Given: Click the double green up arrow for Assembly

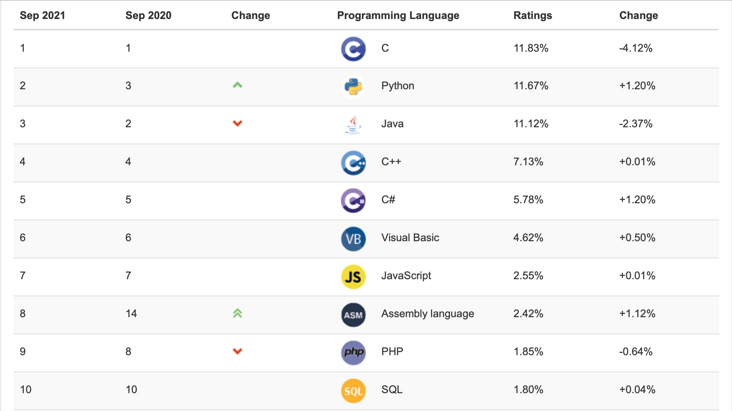Looking at the screenshot, I should (x=237, y=313).
